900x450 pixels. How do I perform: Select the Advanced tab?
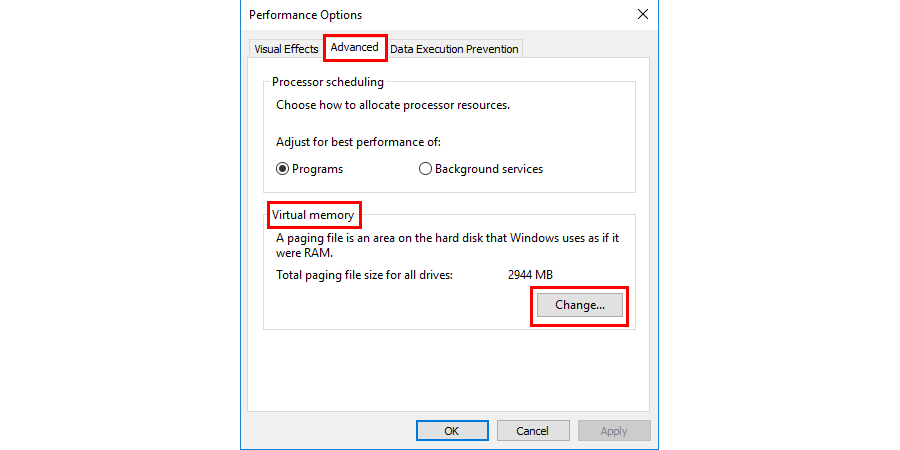coord(355,48)
